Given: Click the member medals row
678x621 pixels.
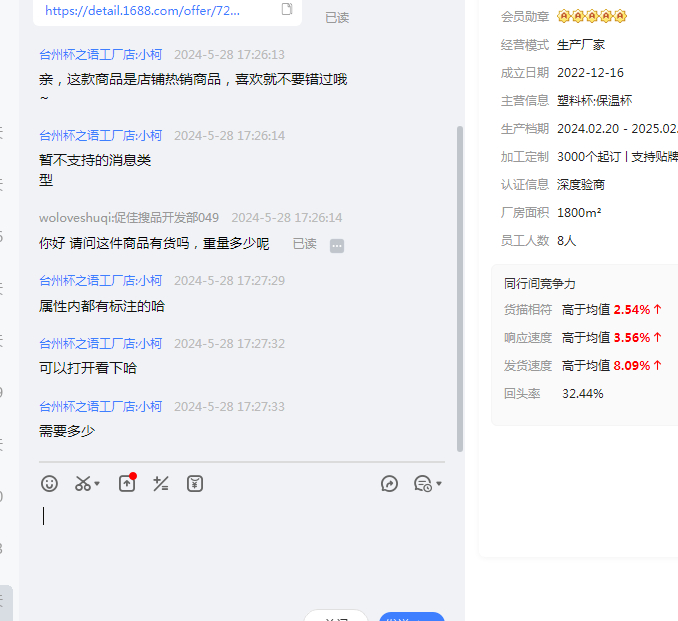Looking at the screenshot, I should click(591, 17).
